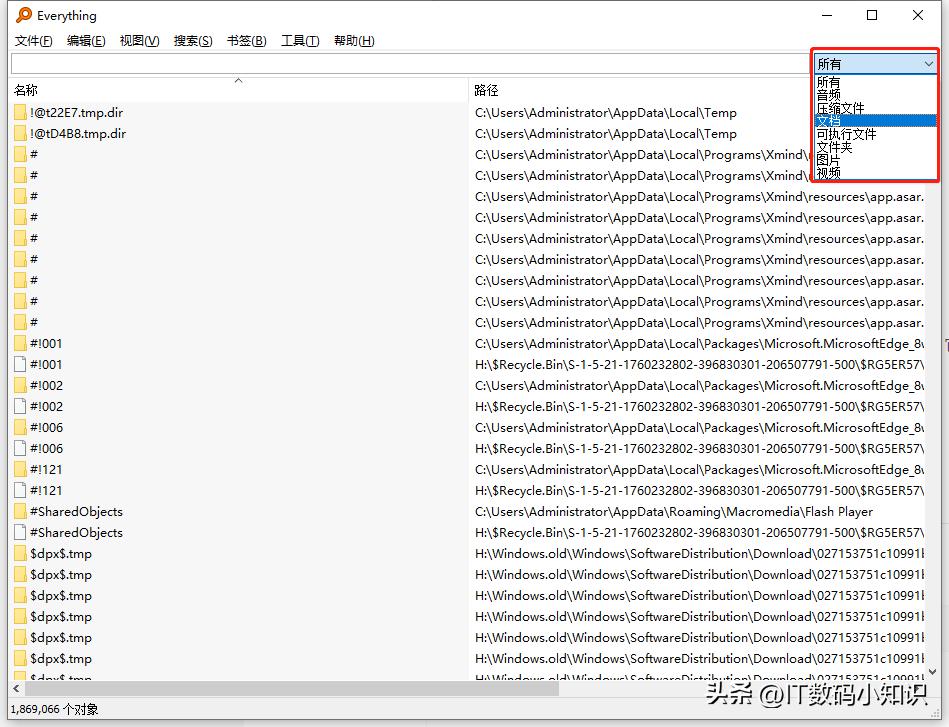Open the 工具 menu
The image size is (949, 727).
(x=301, y=41)
